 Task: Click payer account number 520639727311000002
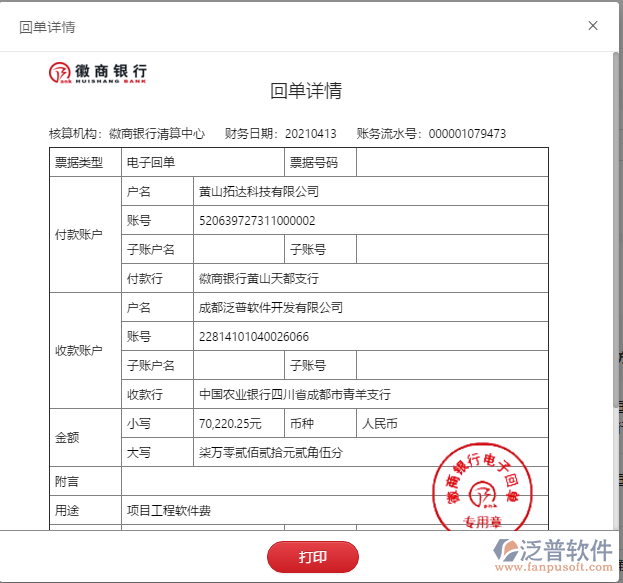(x=257, y=221)
